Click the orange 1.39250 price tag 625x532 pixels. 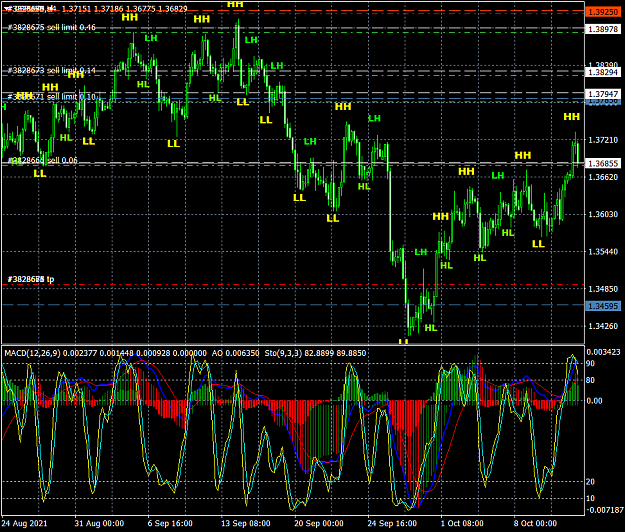click(602, 12)
